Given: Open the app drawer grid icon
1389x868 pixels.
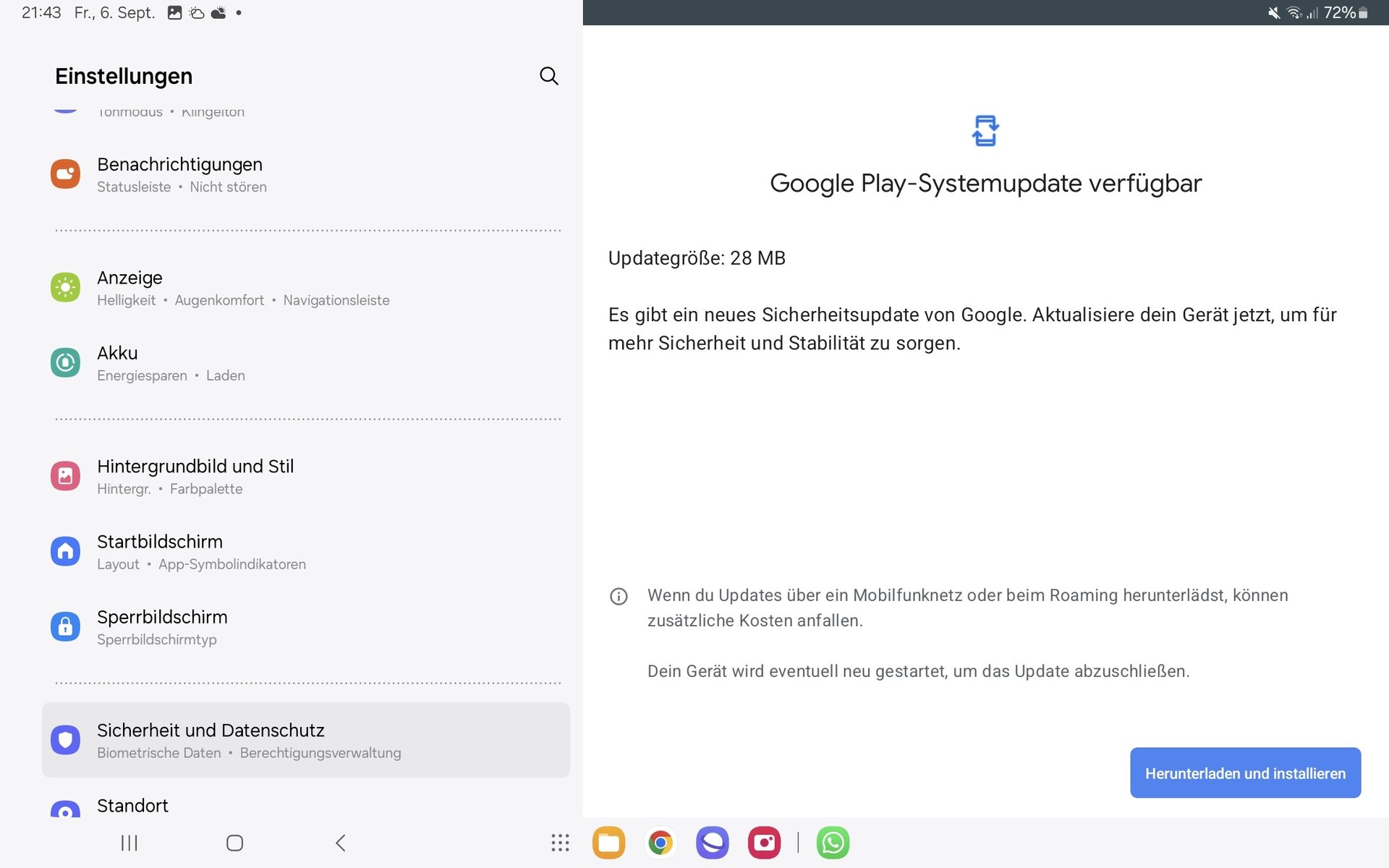Looking at the screenshot, I should coord(560,843).
